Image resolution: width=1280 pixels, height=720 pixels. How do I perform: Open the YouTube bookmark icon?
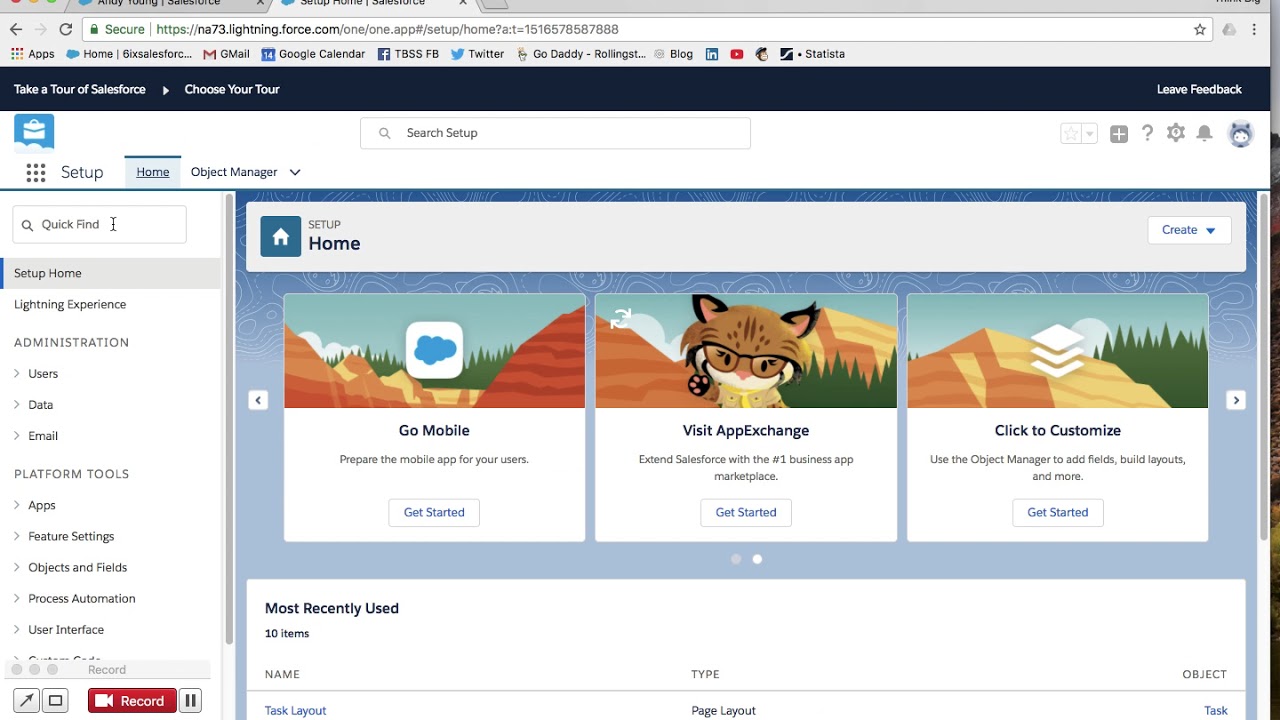tap(737, 54)
